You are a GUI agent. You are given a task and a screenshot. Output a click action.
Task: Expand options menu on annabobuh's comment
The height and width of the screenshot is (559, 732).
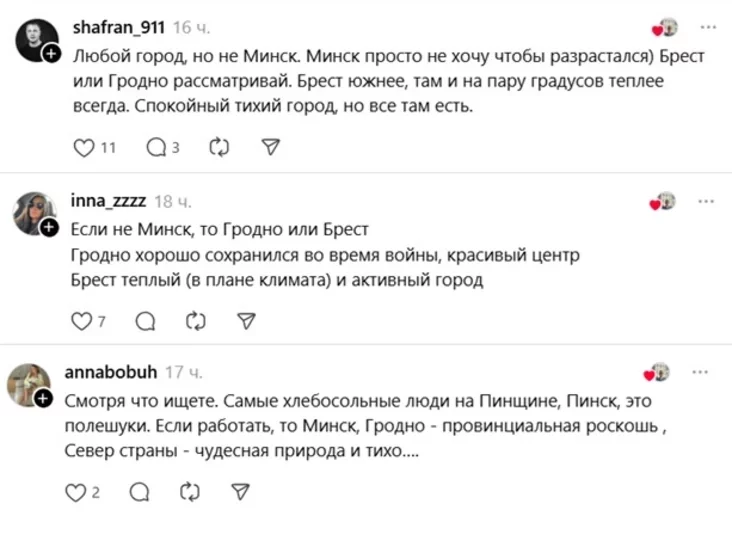pyautogui.click(x=707, y=372)
